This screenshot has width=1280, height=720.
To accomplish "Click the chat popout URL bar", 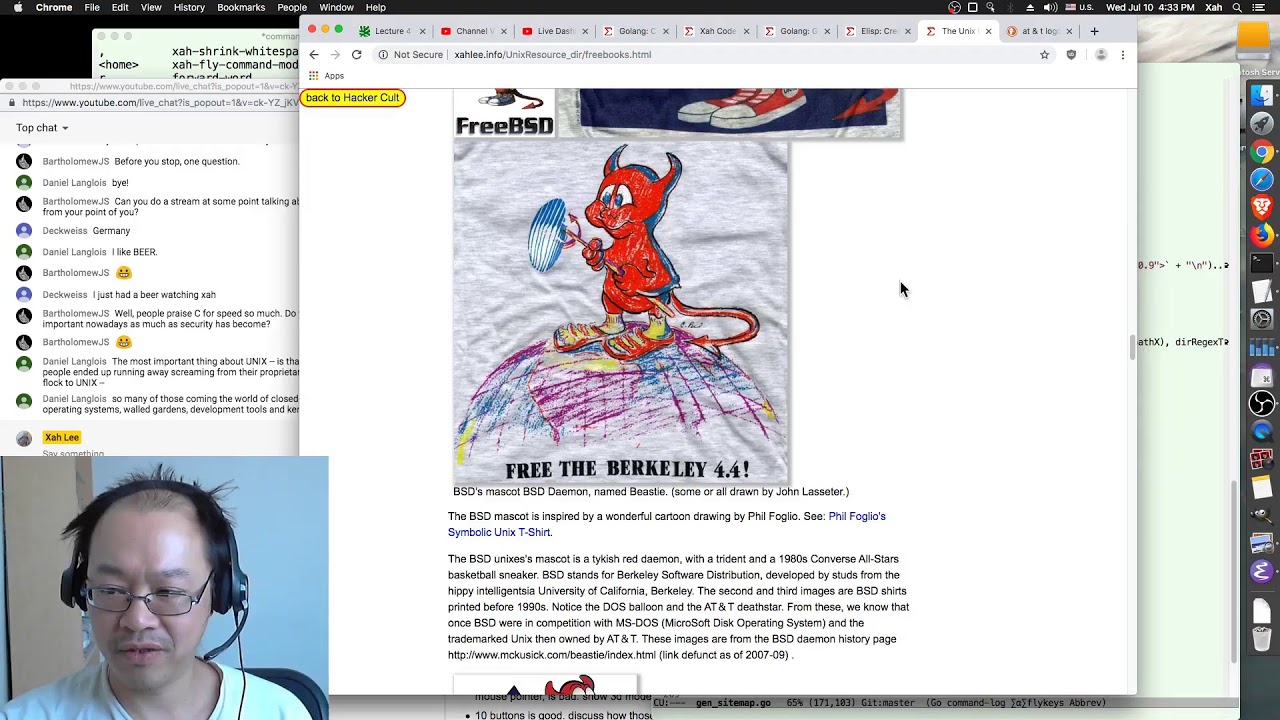I will pos(160,102).
